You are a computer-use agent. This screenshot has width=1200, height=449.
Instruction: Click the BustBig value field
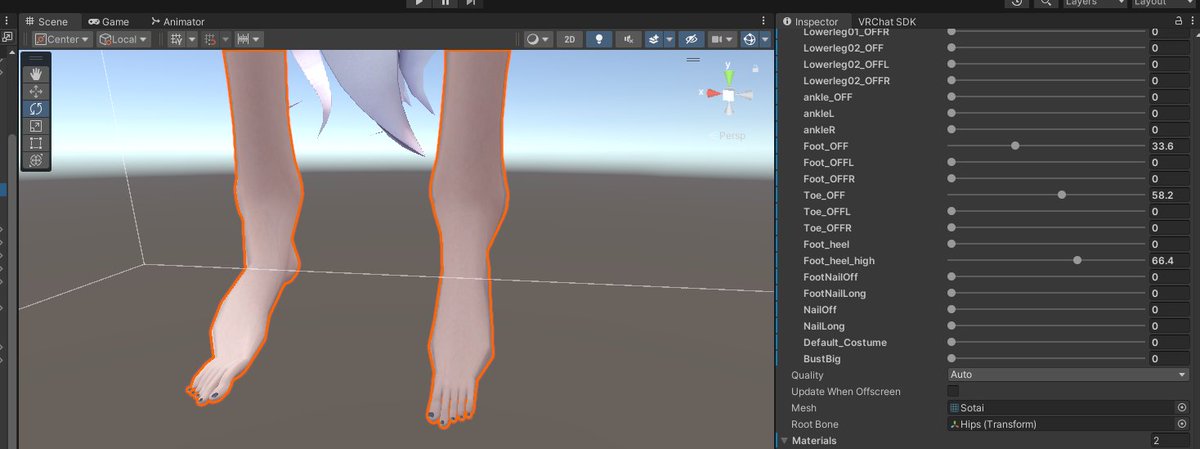1169,358
